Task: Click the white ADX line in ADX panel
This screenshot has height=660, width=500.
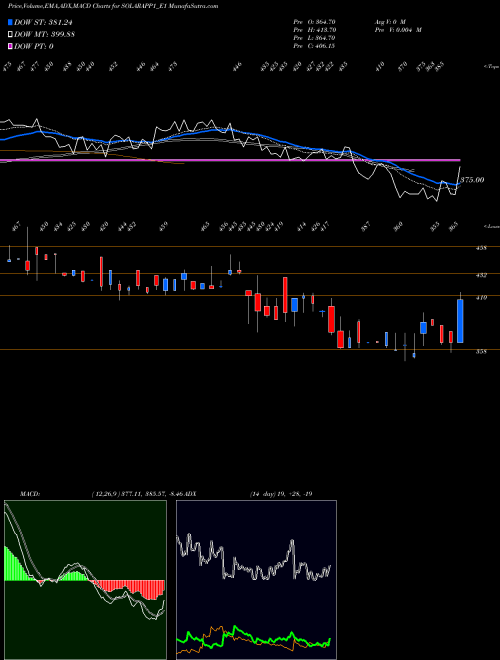Action: (254, 560)
